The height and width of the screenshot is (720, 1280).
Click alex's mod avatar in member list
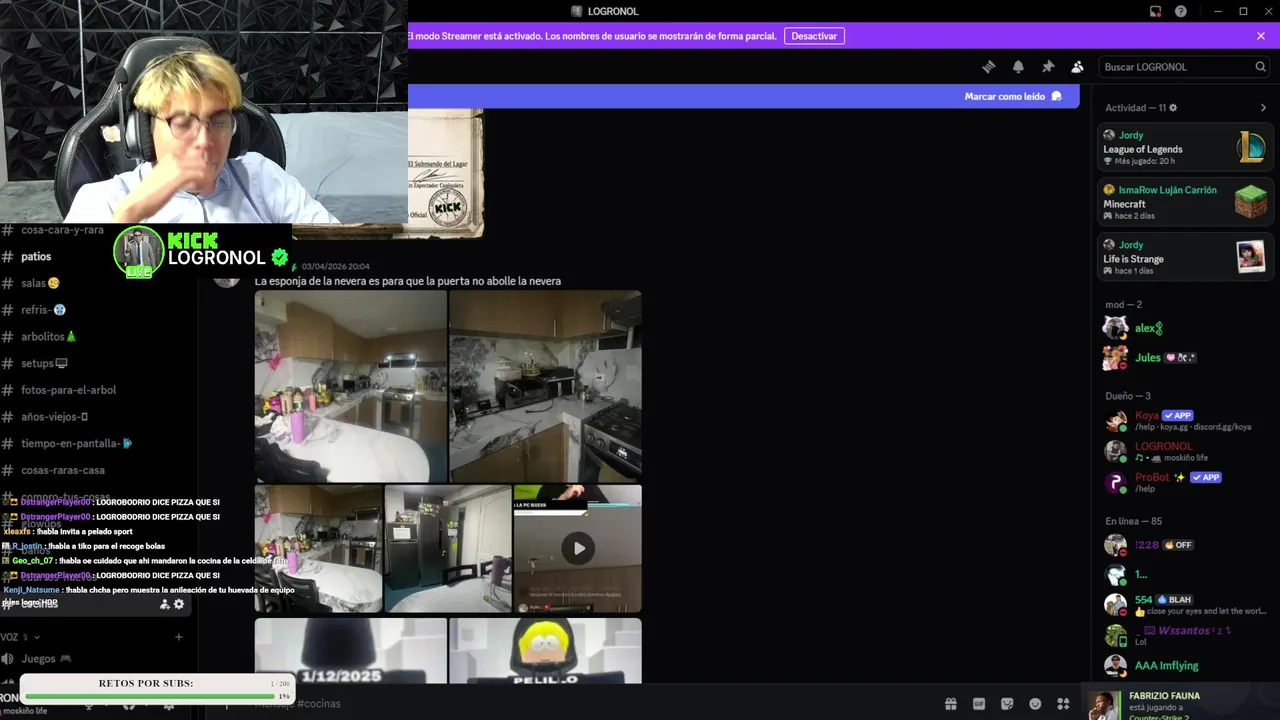click(1115, 328)
